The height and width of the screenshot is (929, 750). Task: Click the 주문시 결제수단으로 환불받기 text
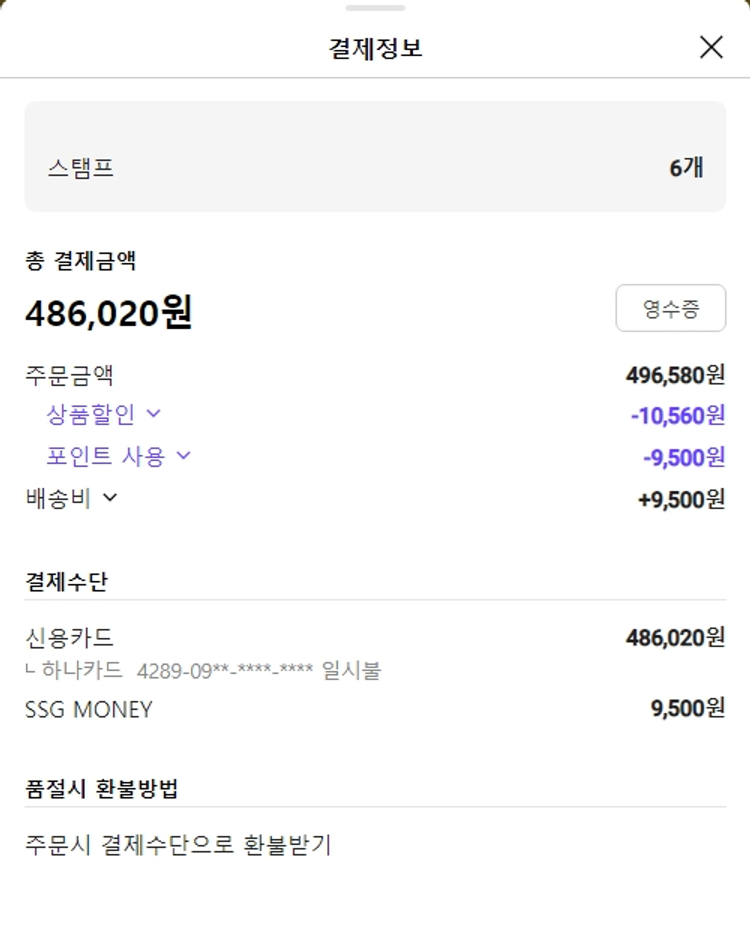tap(178, 845)
